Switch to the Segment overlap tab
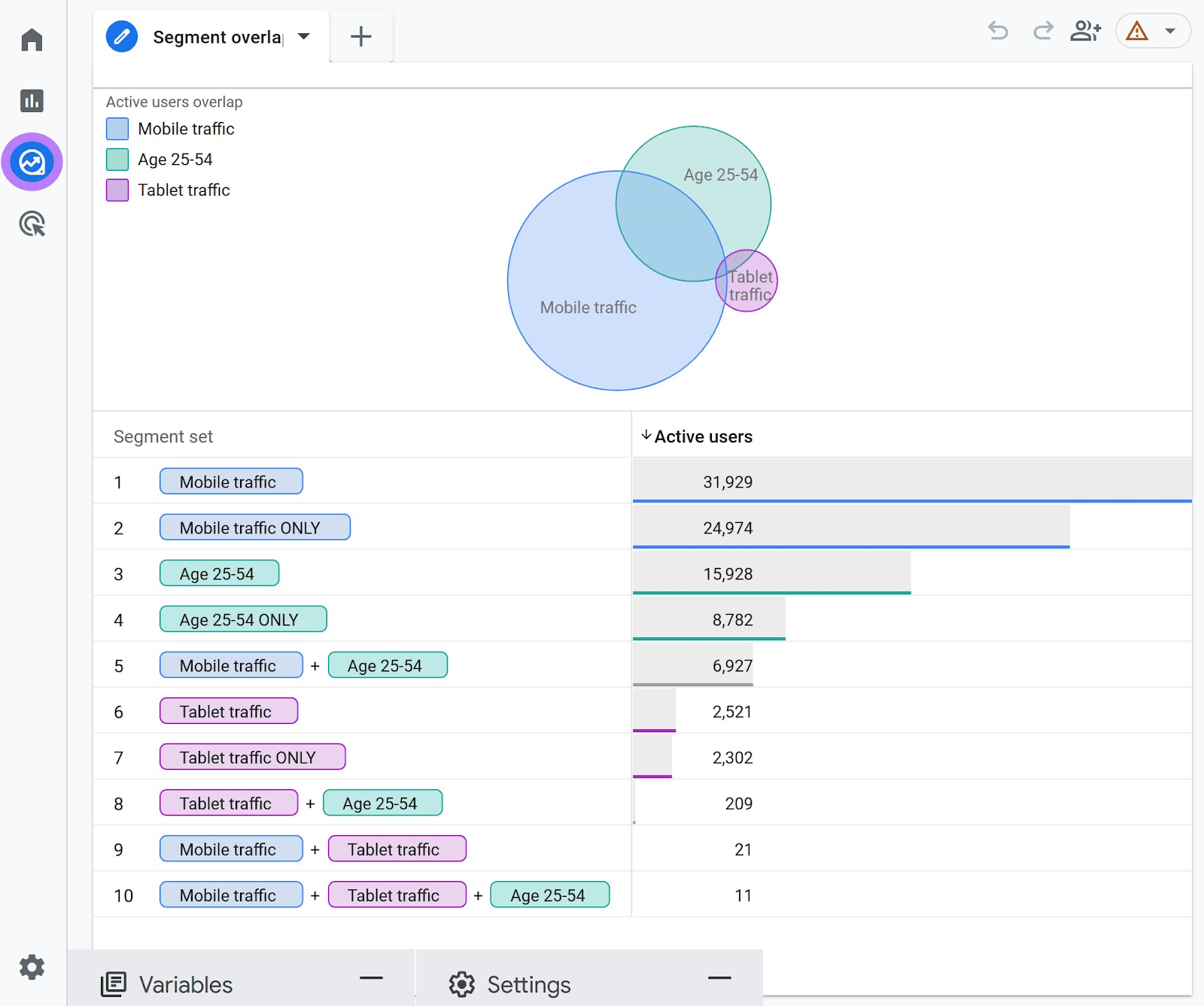This screenshot has height=1006, width=1204. pos(217,36)
